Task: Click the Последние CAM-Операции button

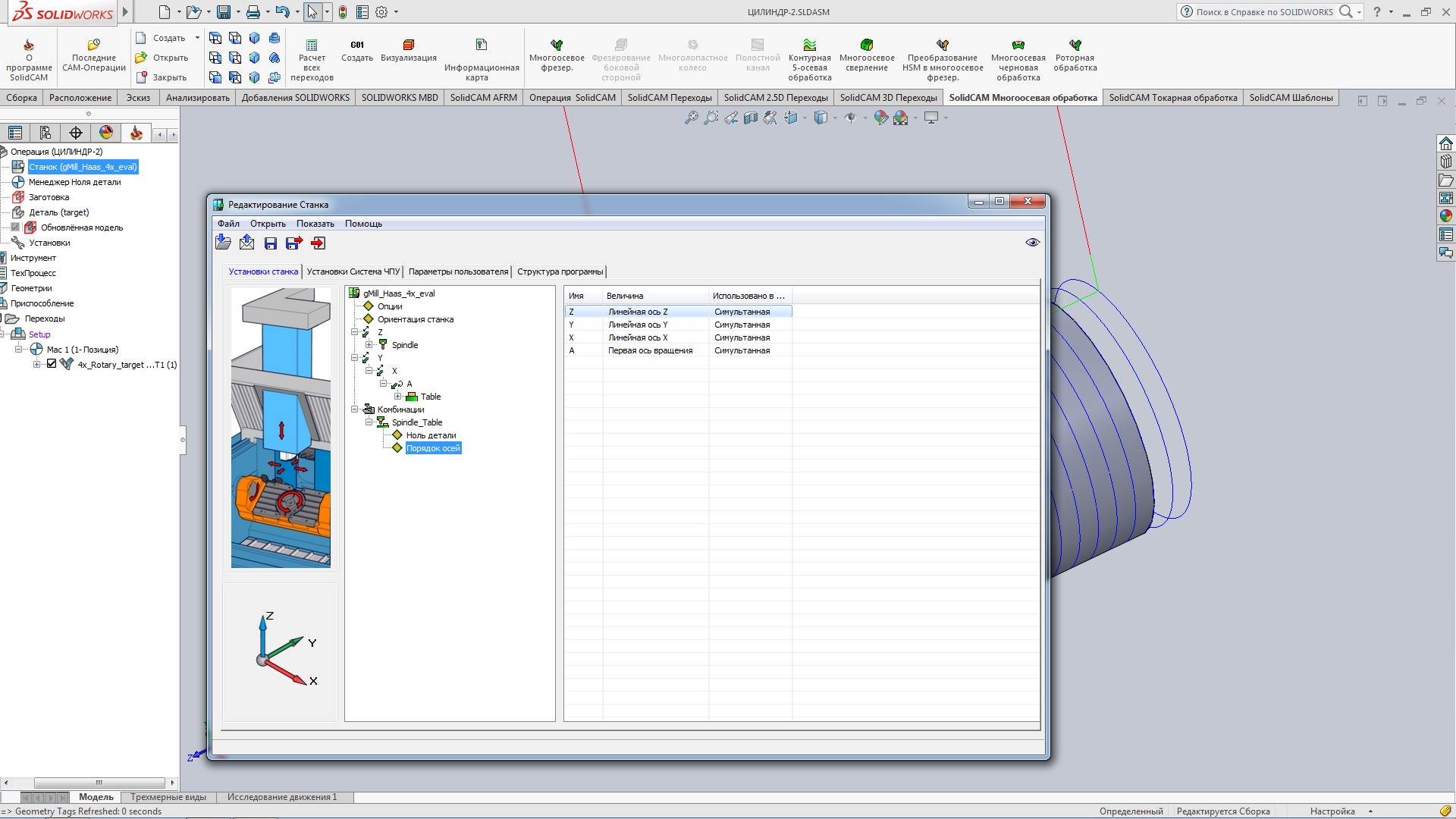Action: 94,55
